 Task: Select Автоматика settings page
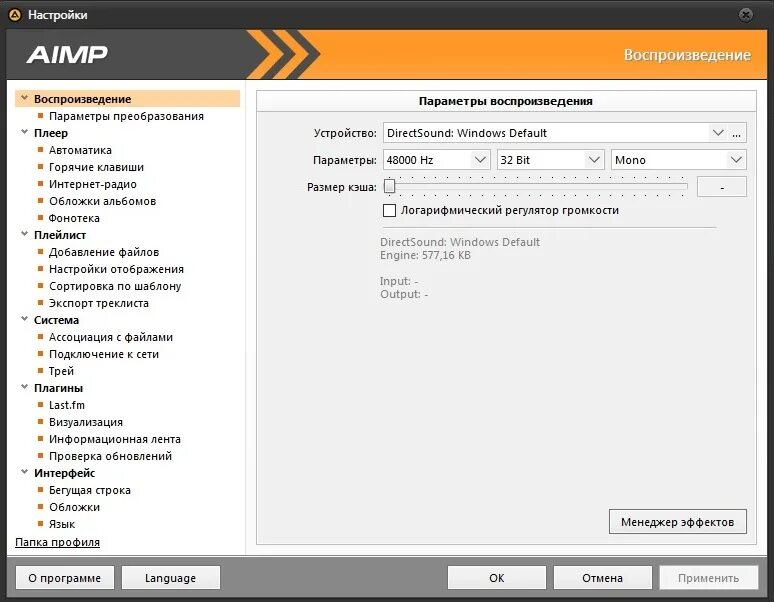pyautogui.click(x=80, y=150)
